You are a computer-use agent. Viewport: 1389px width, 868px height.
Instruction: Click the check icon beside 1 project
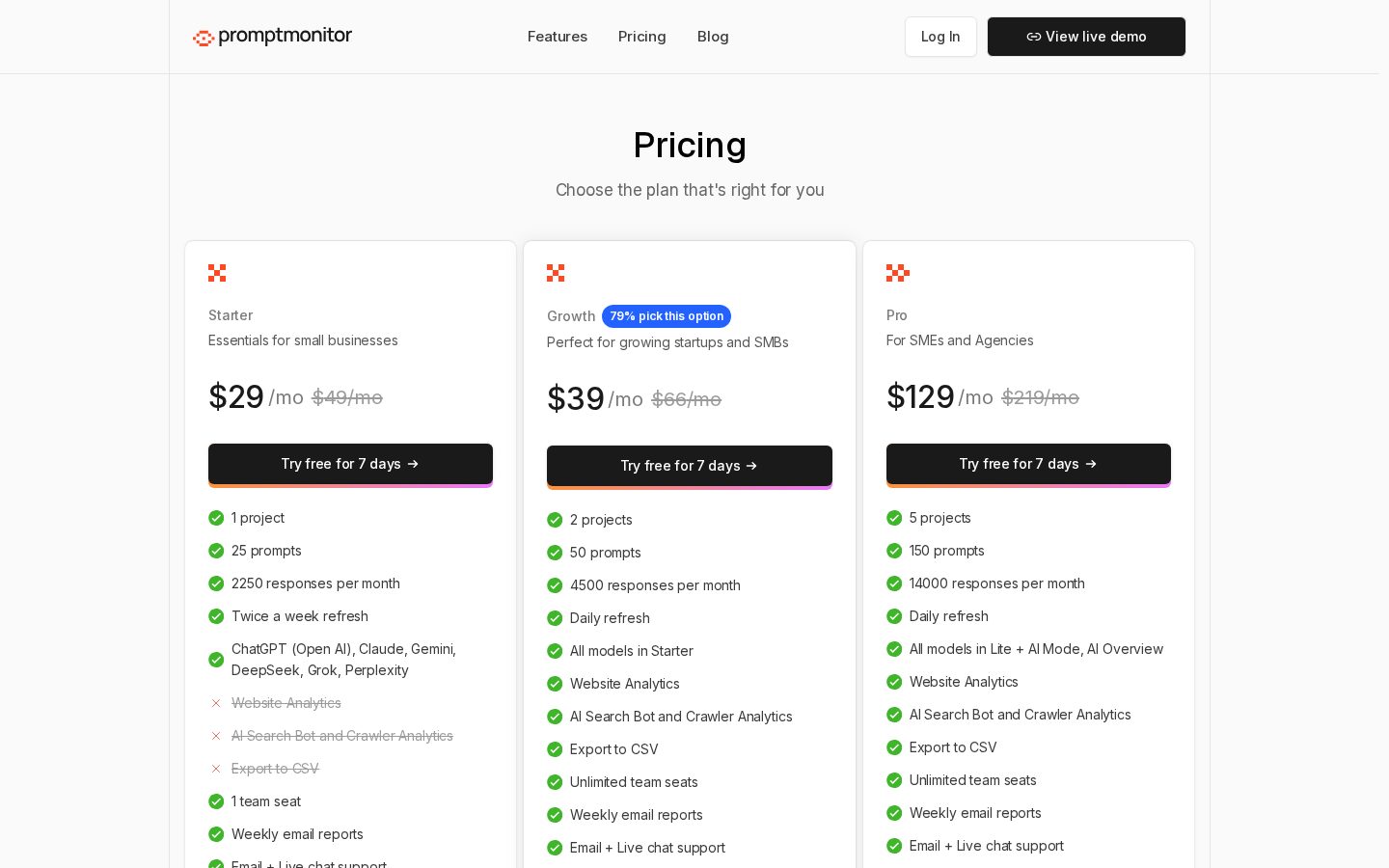(216, 518)
